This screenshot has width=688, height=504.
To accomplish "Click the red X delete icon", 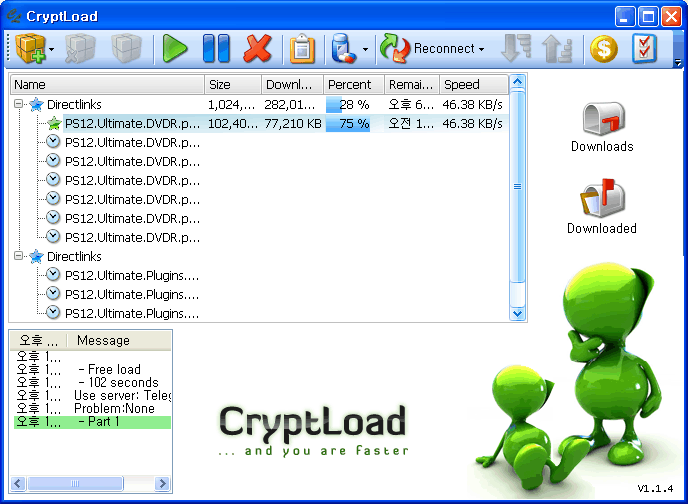I will (x=258, y=48).
